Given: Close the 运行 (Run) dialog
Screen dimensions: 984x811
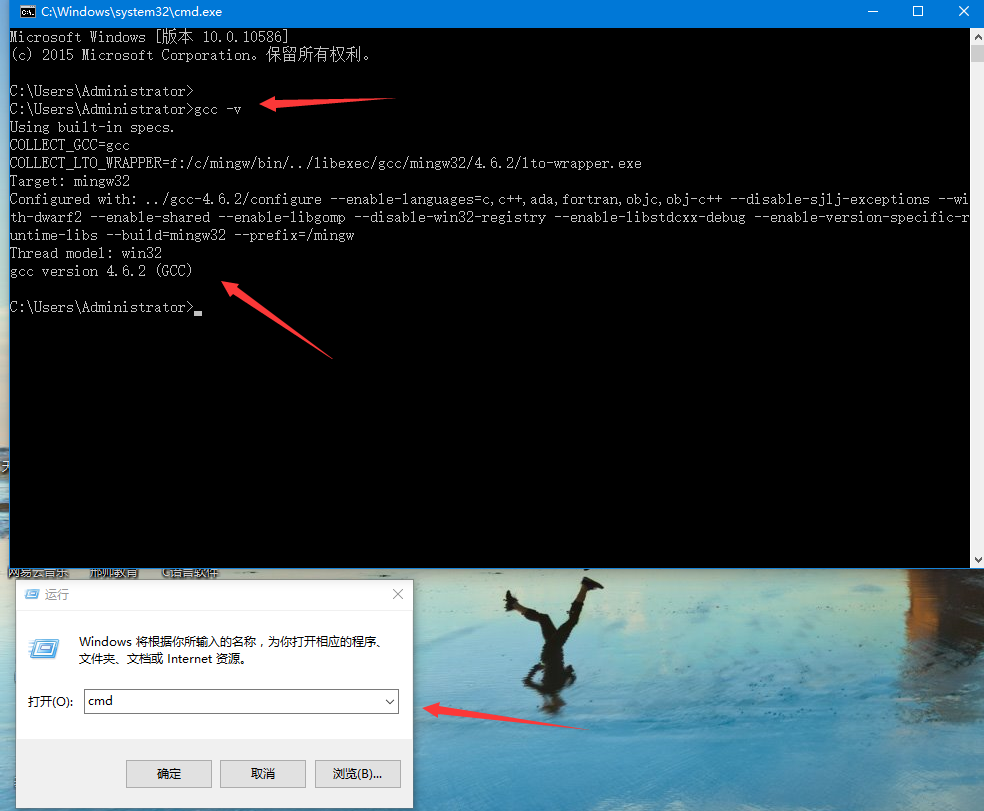Looking at the screenshot, I should pyautogui.click(x=398, y=594).
